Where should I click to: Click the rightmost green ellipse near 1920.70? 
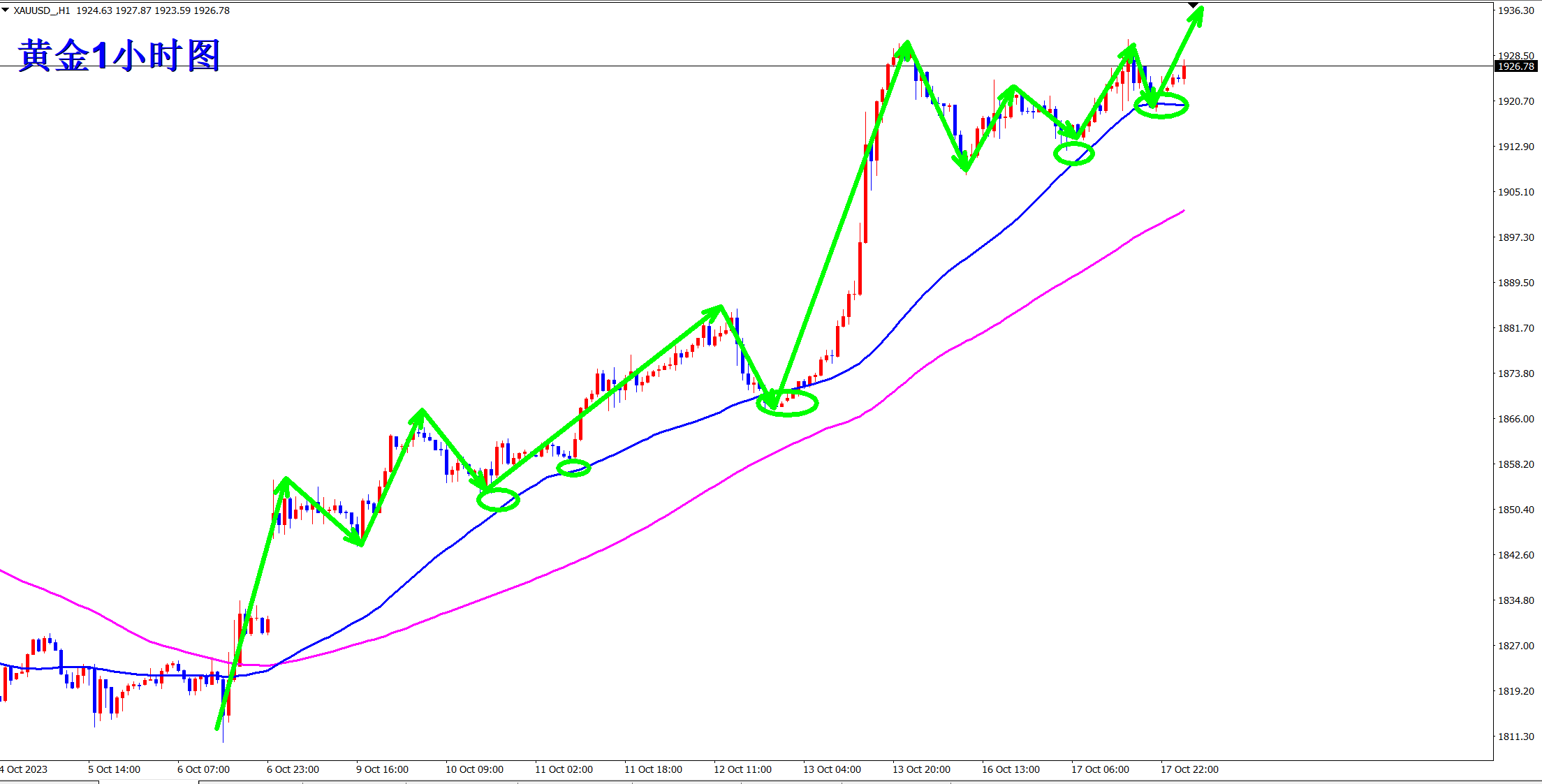(x=1161, y=106)
